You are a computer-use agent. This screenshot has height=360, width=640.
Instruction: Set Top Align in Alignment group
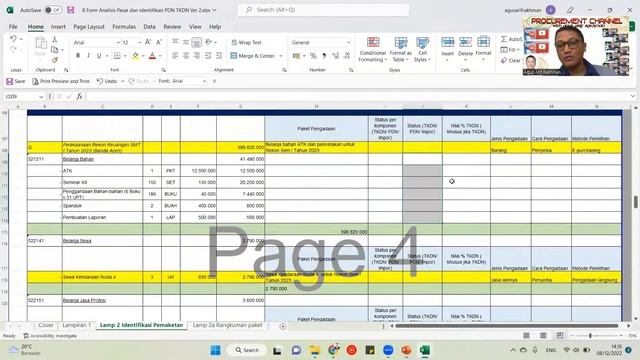click(x=175, y=42)
